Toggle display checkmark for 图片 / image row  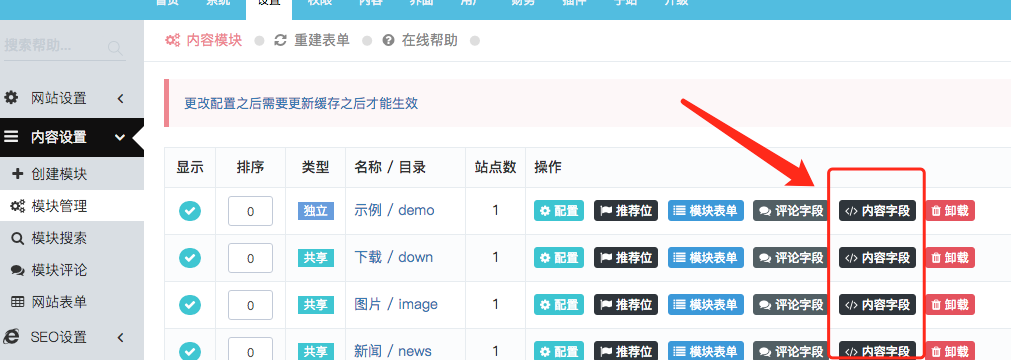click(190, 305)
